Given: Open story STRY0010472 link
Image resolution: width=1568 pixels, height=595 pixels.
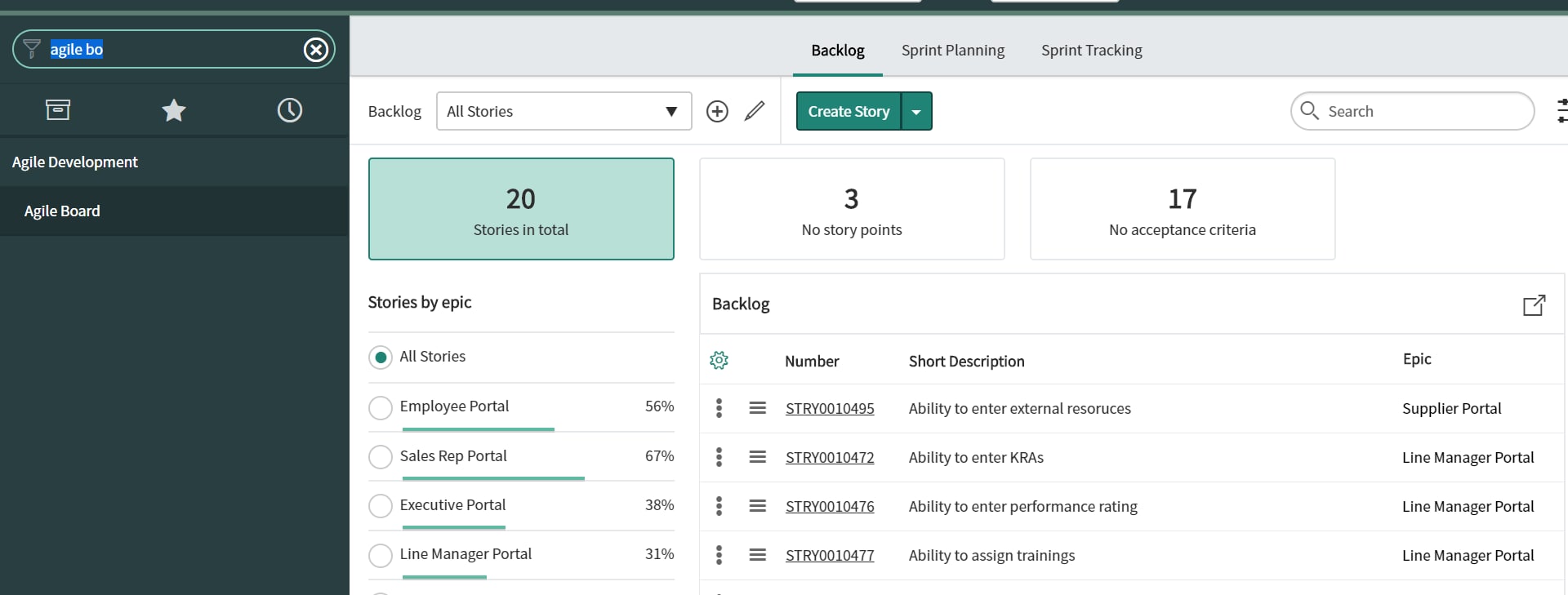Looking at the screenshot, I should [x=830, y=457].
